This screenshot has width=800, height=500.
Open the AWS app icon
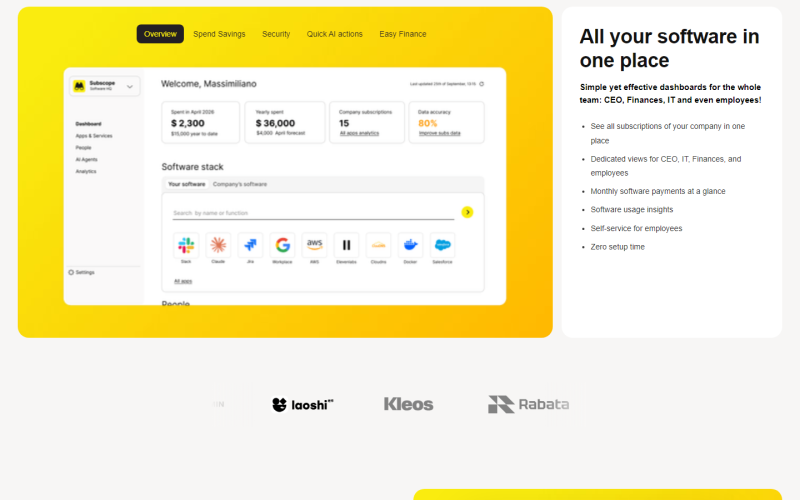pos(314,245)
